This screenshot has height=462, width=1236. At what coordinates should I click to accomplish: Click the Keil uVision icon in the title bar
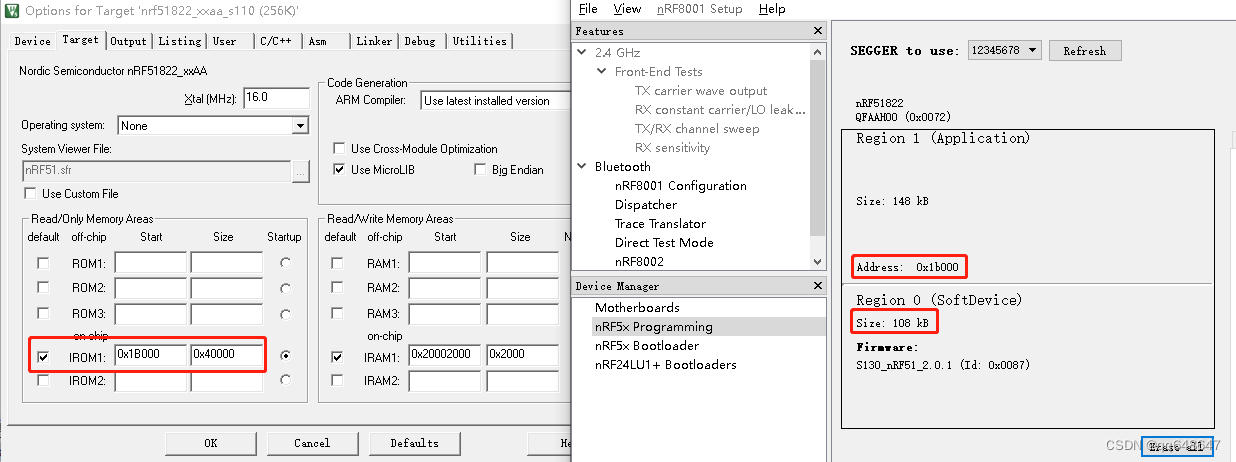coord(10,11)
